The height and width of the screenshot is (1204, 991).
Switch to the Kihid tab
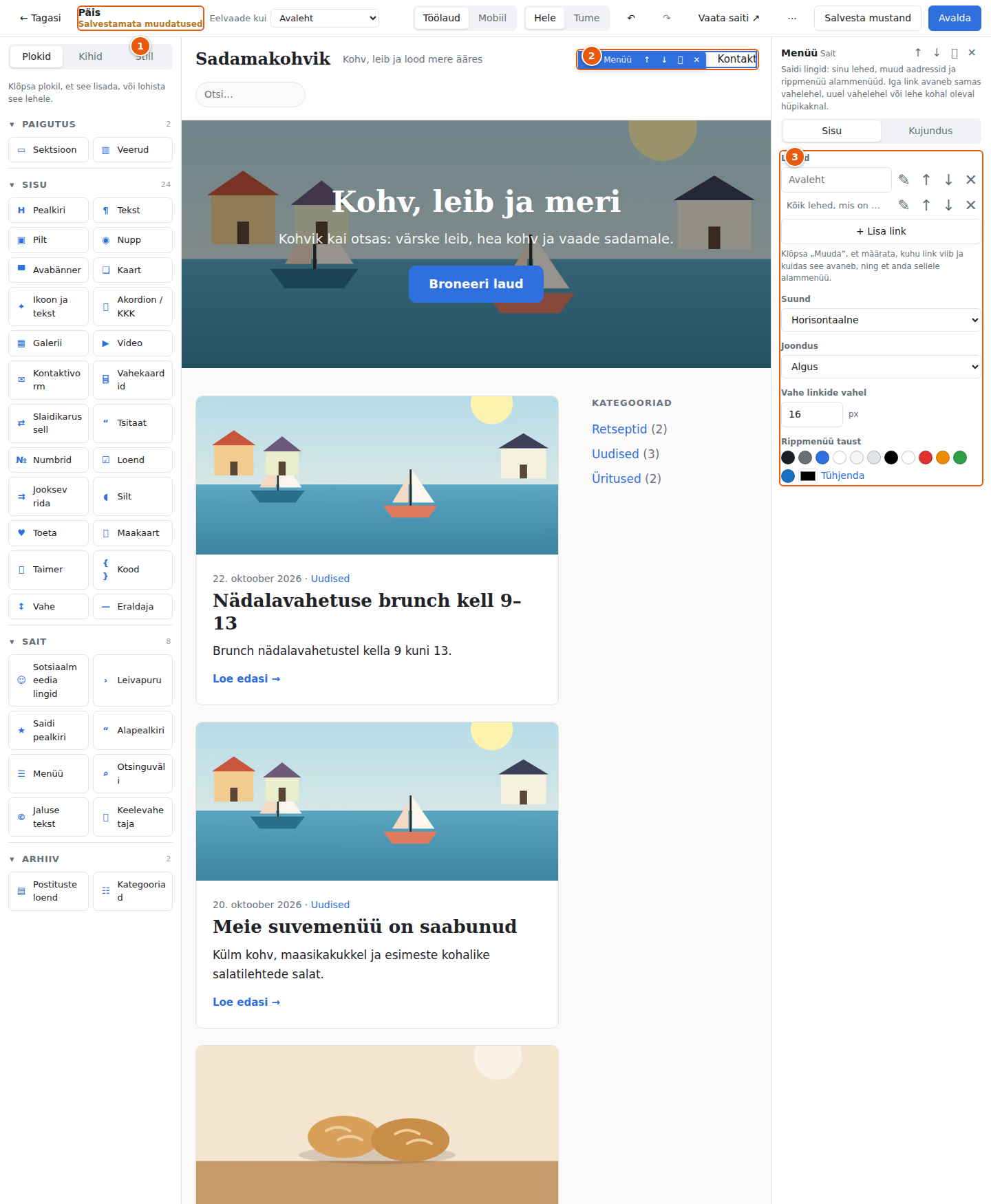click(90, 56)
